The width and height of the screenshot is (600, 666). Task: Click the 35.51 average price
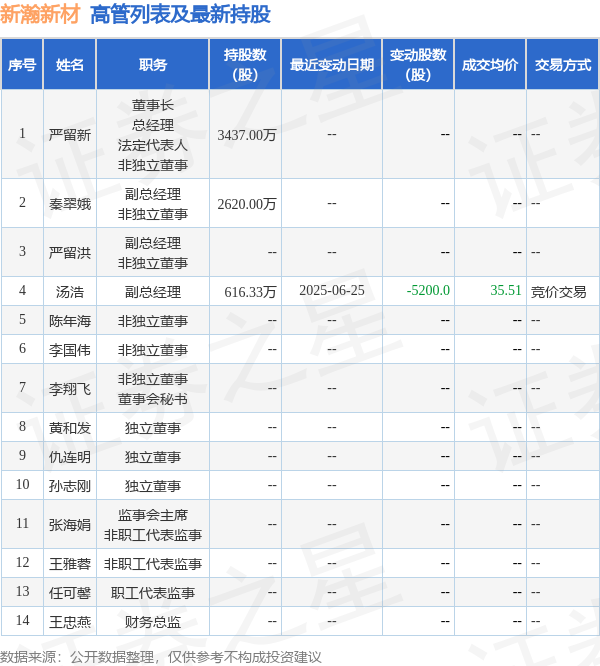(x=505, y=291)
